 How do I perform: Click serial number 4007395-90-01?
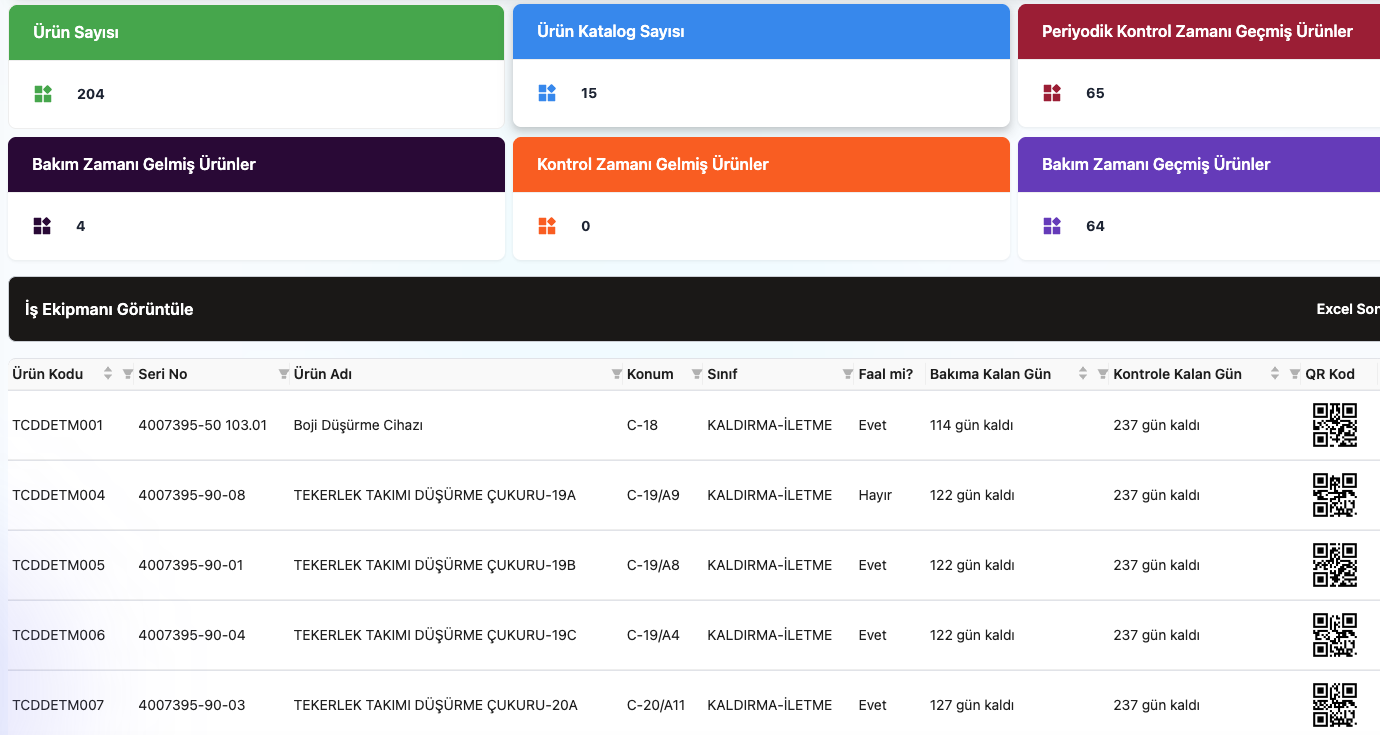[191, 565]
